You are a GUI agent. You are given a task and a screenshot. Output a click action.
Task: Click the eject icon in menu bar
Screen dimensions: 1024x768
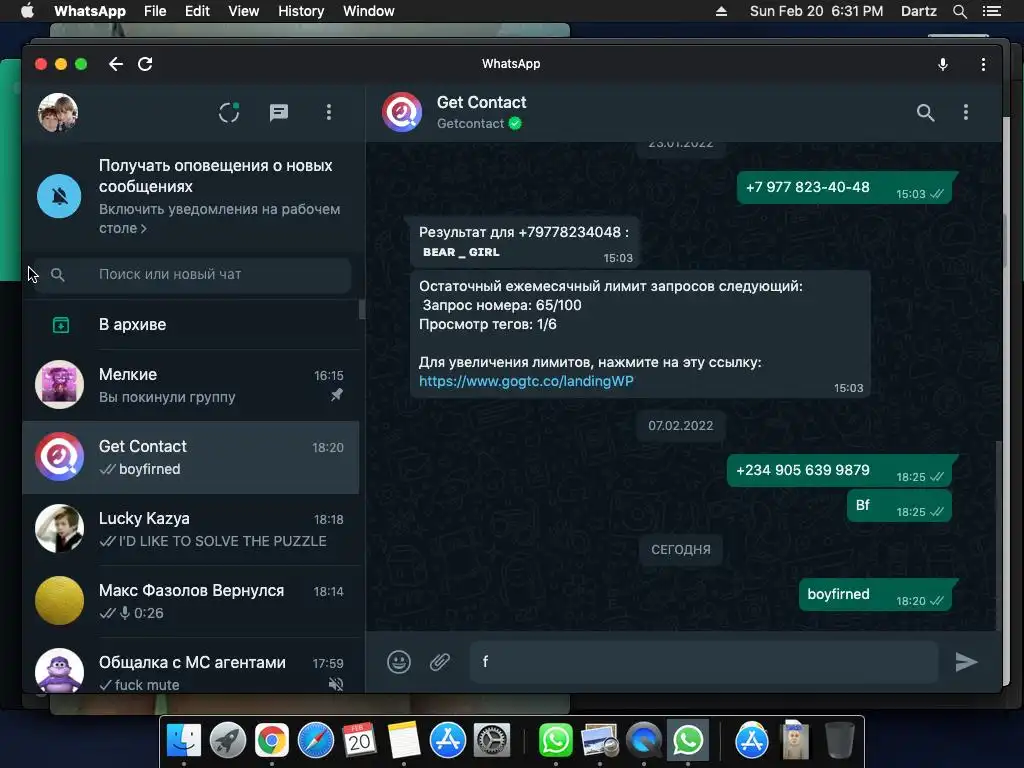(x=722, y=11)
